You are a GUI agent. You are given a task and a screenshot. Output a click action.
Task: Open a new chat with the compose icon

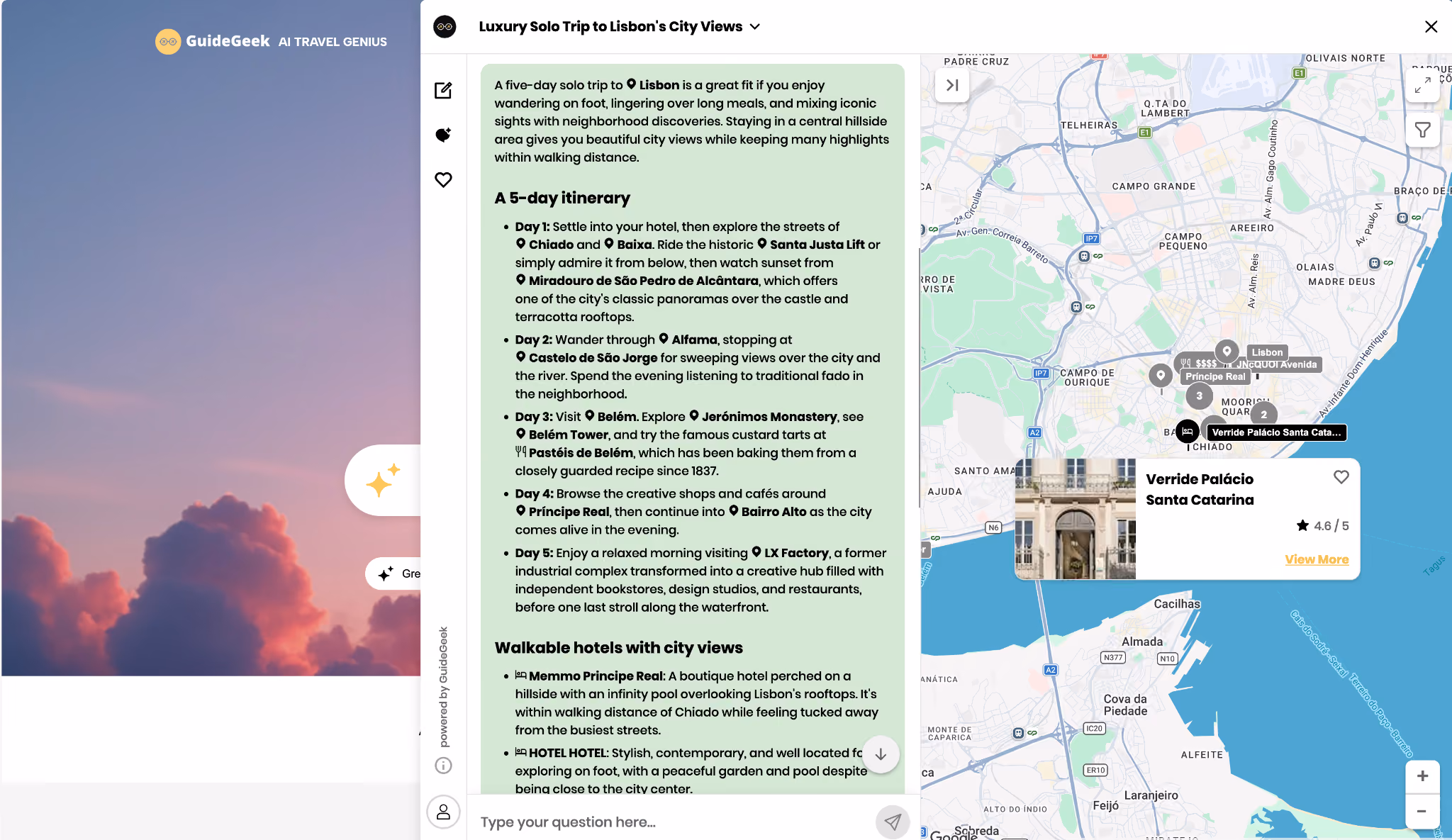click(x=443, y=90)
